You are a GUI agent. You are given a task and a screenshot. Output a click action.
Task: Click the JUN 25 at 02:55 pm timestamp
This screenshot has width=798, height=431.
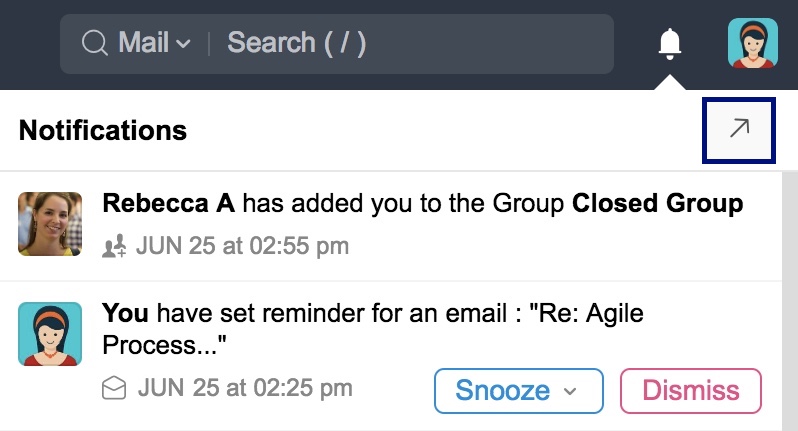[242, 246]
